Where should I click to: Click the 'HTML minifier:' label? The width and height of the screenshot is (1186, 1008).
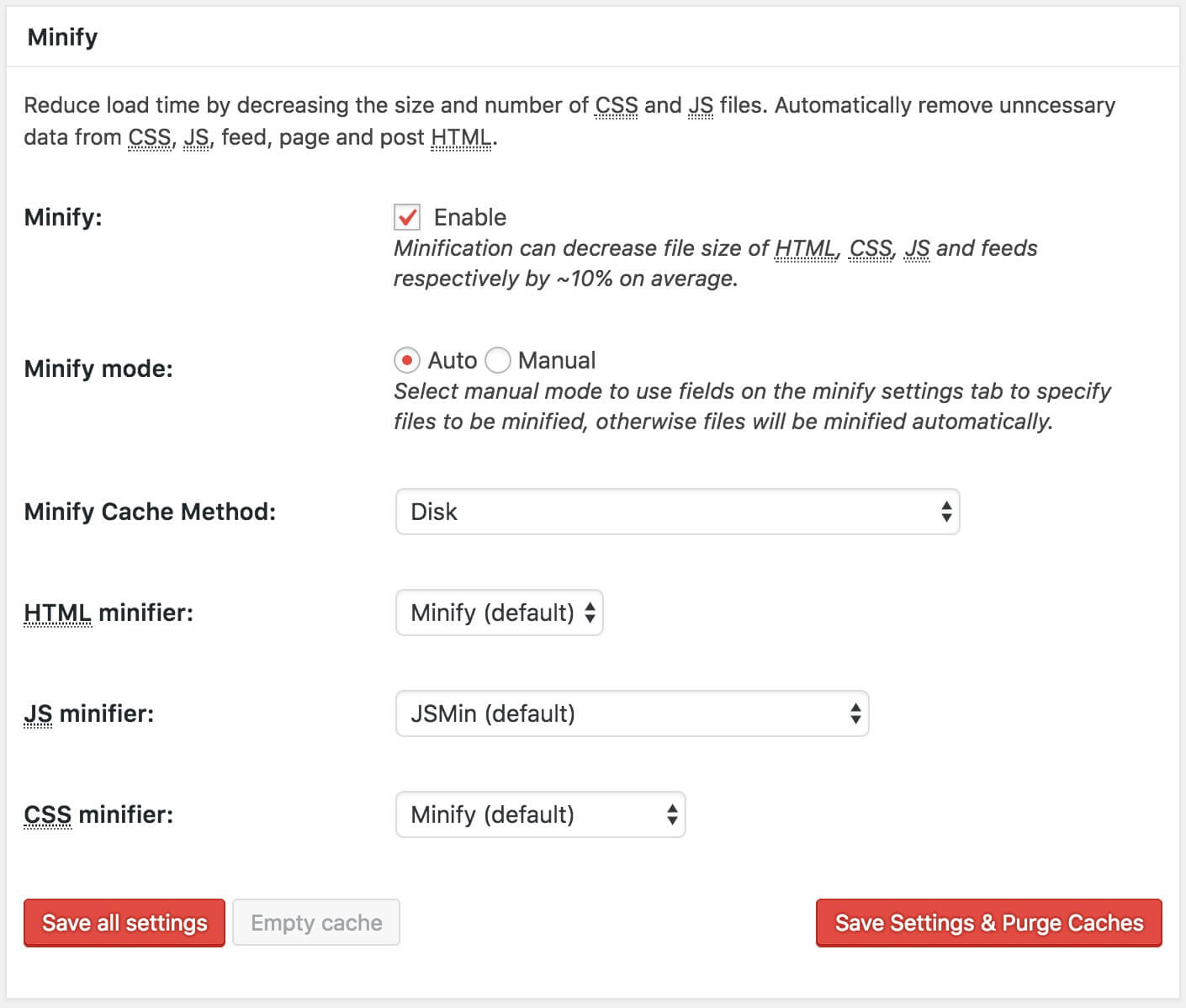(x=109, y=613)
